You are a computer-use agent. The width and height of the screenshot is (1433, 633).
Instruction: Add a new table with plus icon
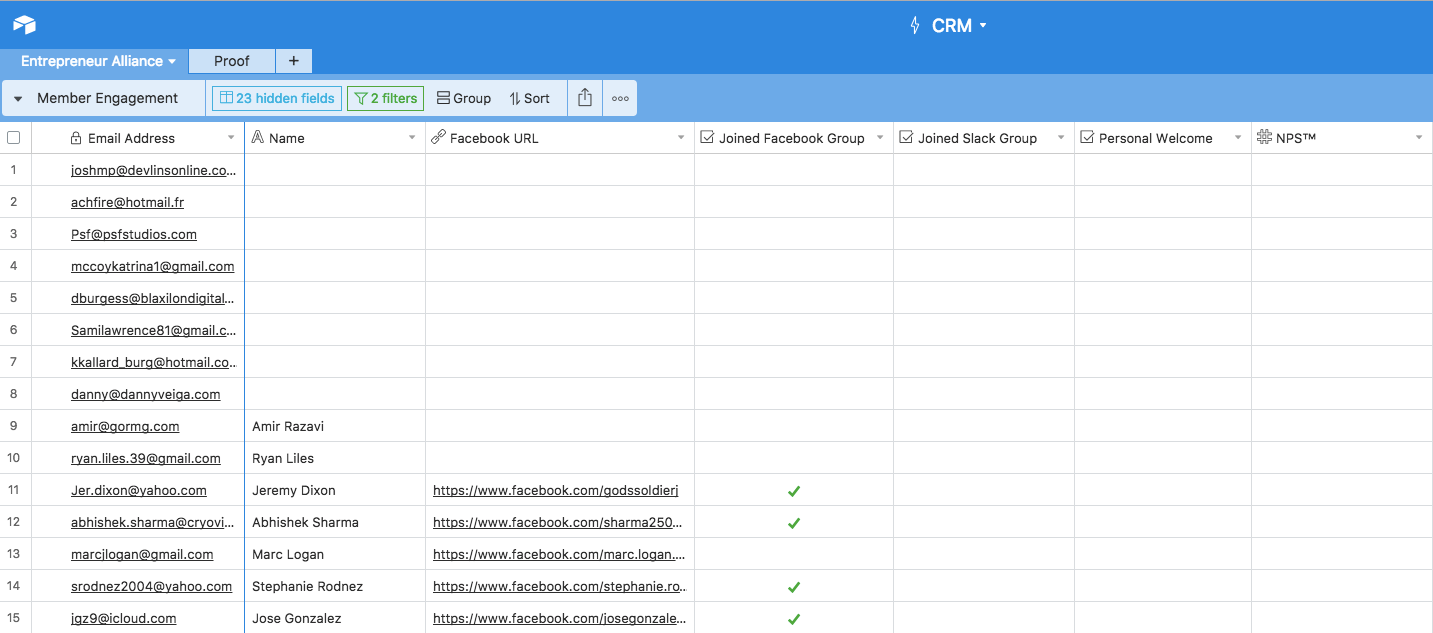[x=293, y=61]
